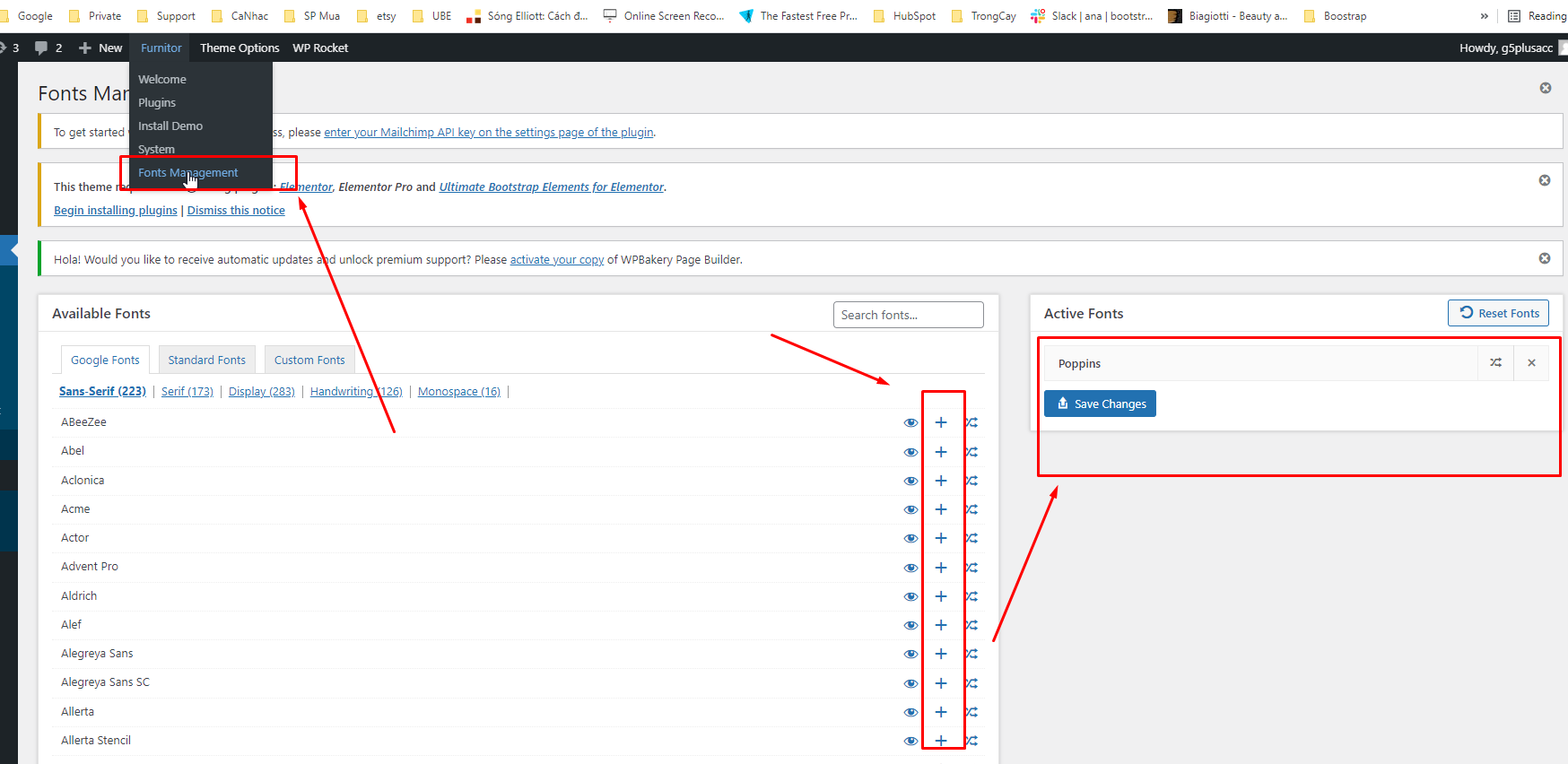1568x764 pixels.
Task: Open the activate your copy link
Action: [x=557, y=259]
